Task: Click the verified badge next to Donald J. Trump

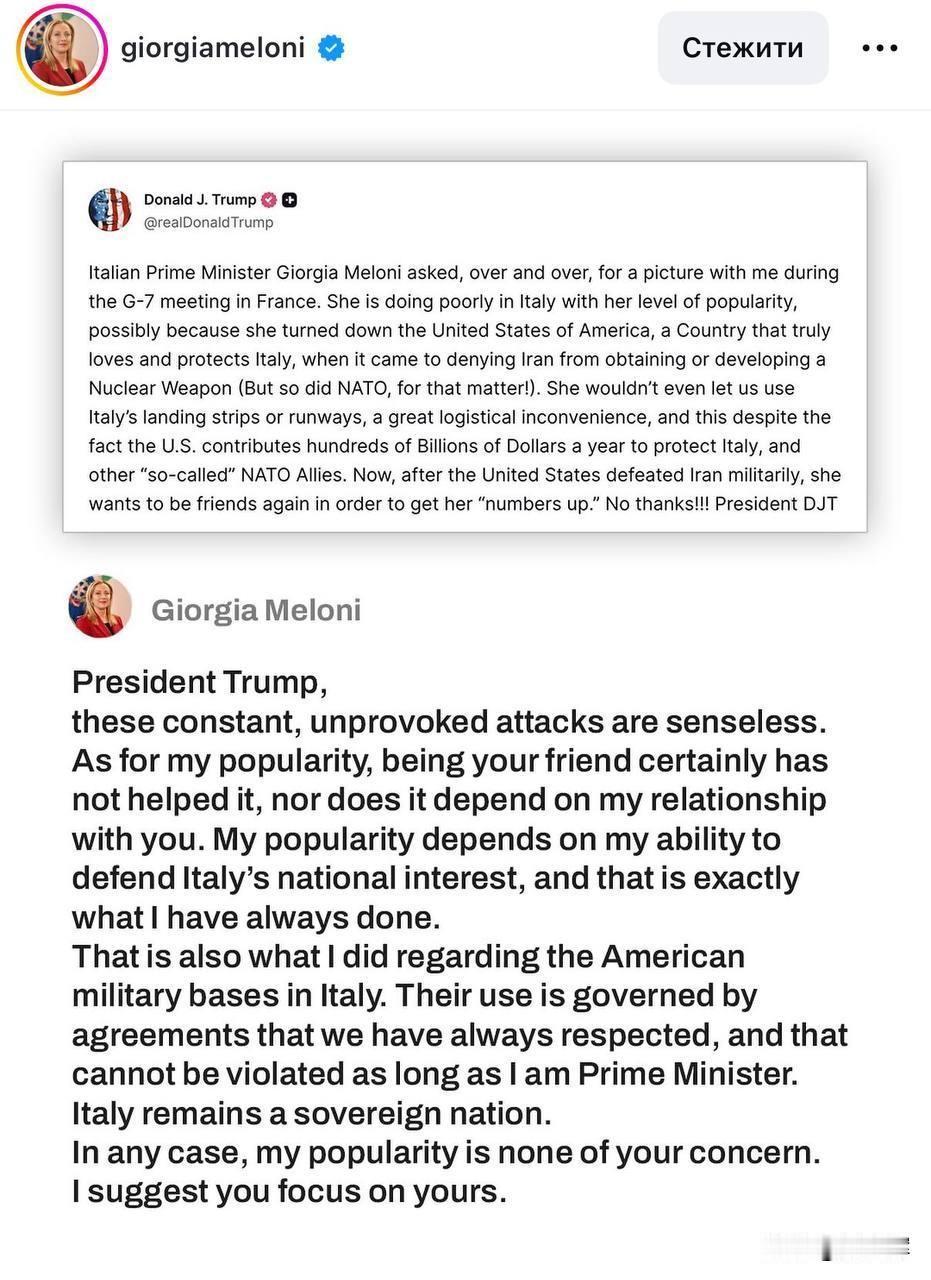Action: [x=269, y=200]
